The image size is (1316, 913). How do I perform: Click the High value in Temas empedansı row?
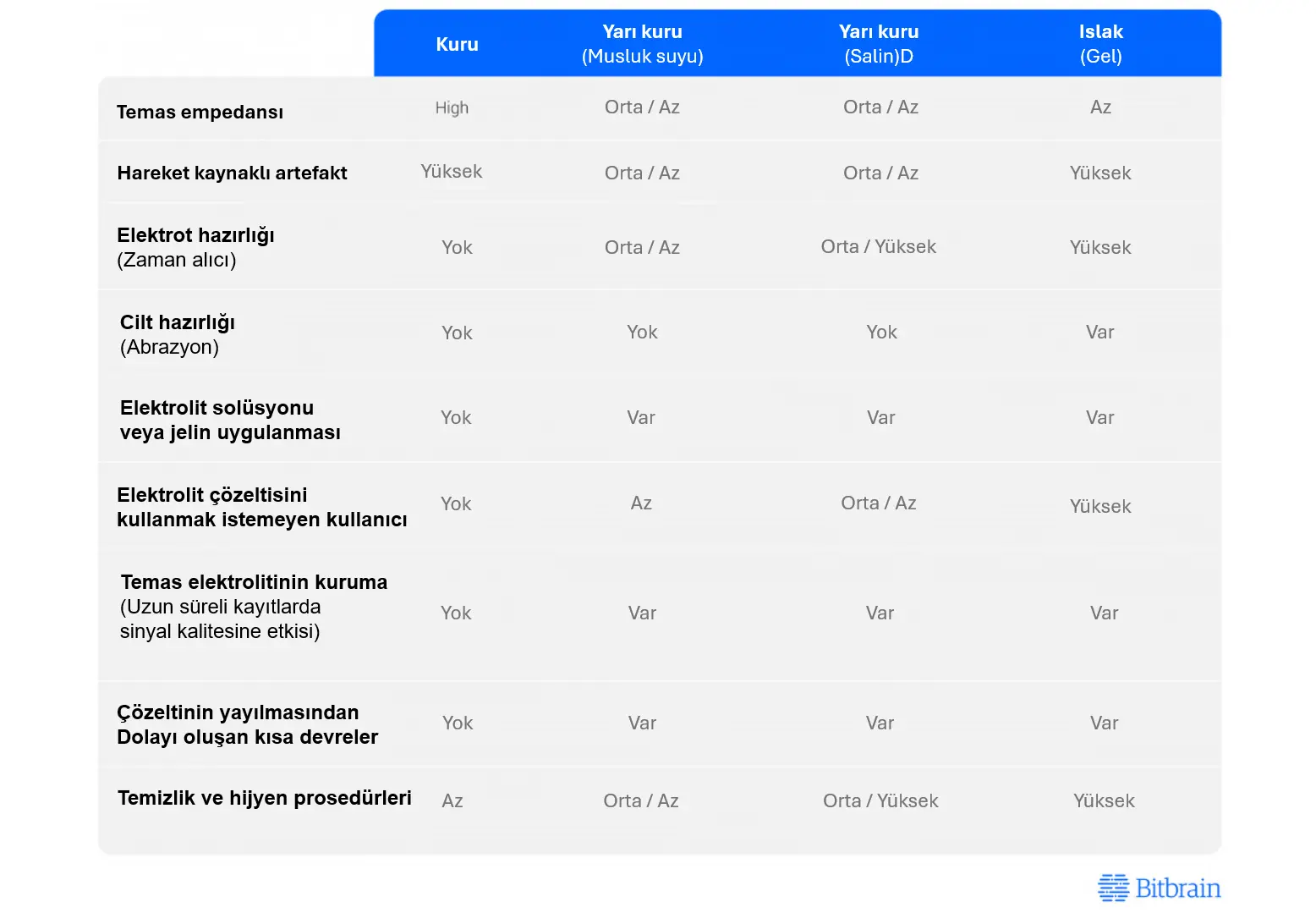click(452, 108)
